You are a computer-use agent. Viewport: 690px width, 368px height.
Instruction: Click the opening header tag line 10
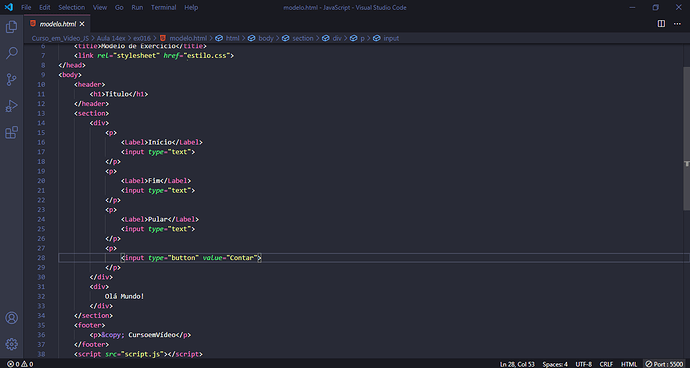click(x=90, y=85)
